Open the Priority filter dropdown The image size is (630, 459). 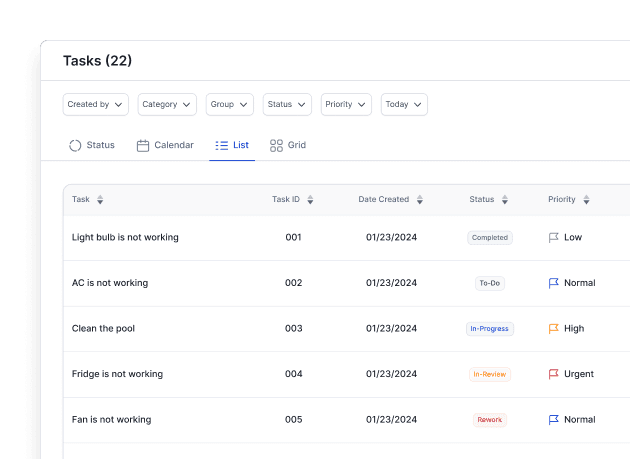(x=346, y=104)
